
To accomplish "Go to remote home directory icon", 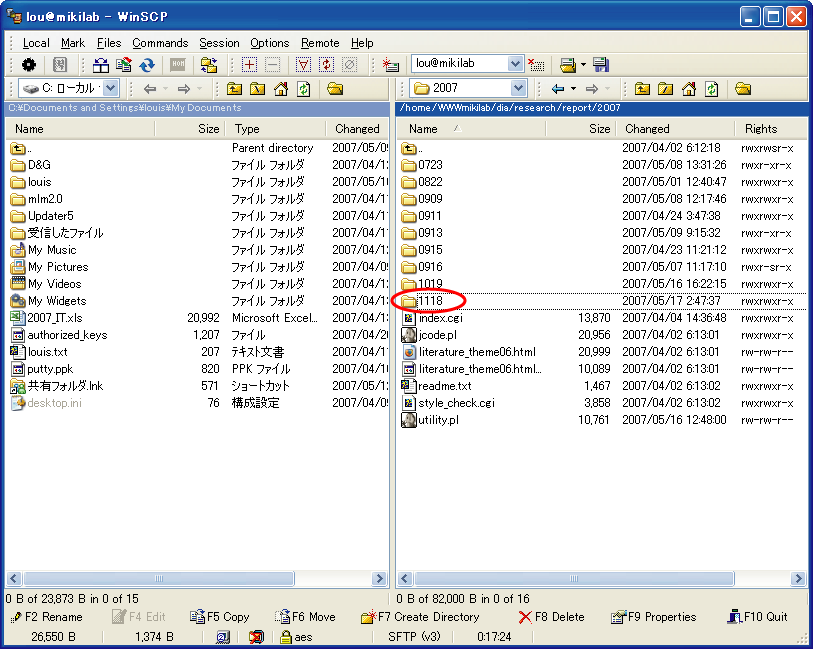I will 689,89.
